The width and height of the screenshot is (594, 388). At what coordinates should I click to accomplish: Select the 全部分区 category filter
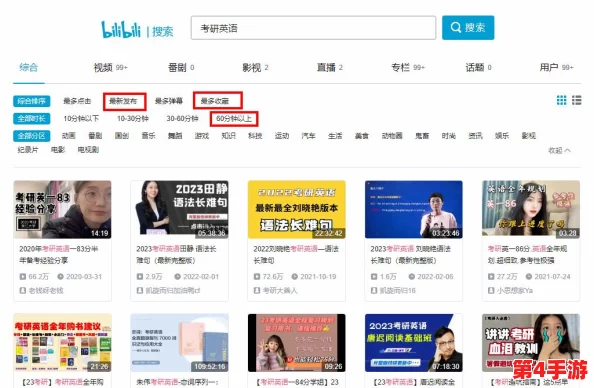click(x=31, y=136)
